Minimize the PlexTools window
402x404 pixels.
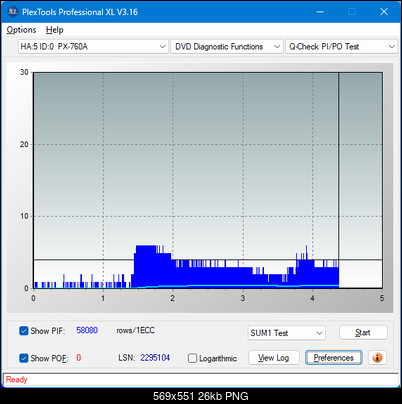tap(320, 12)
